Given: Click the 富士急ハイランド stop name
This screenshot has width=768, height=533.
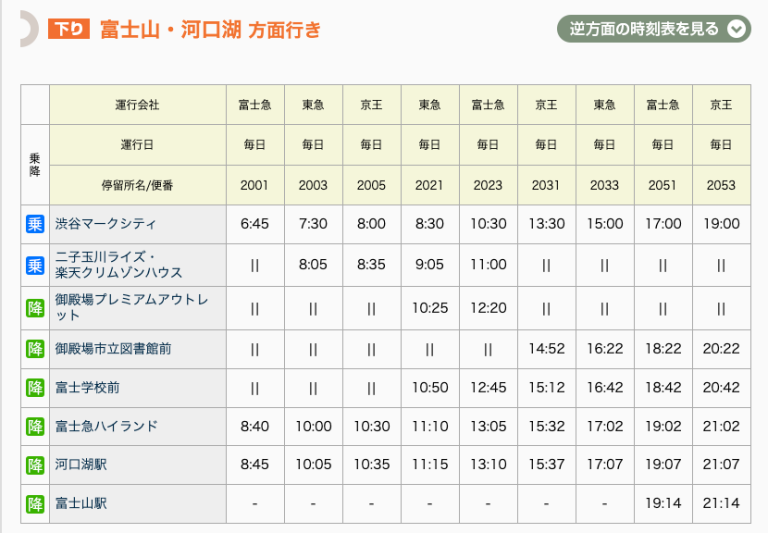Looking at the screenshot, I should coord(106,427).
